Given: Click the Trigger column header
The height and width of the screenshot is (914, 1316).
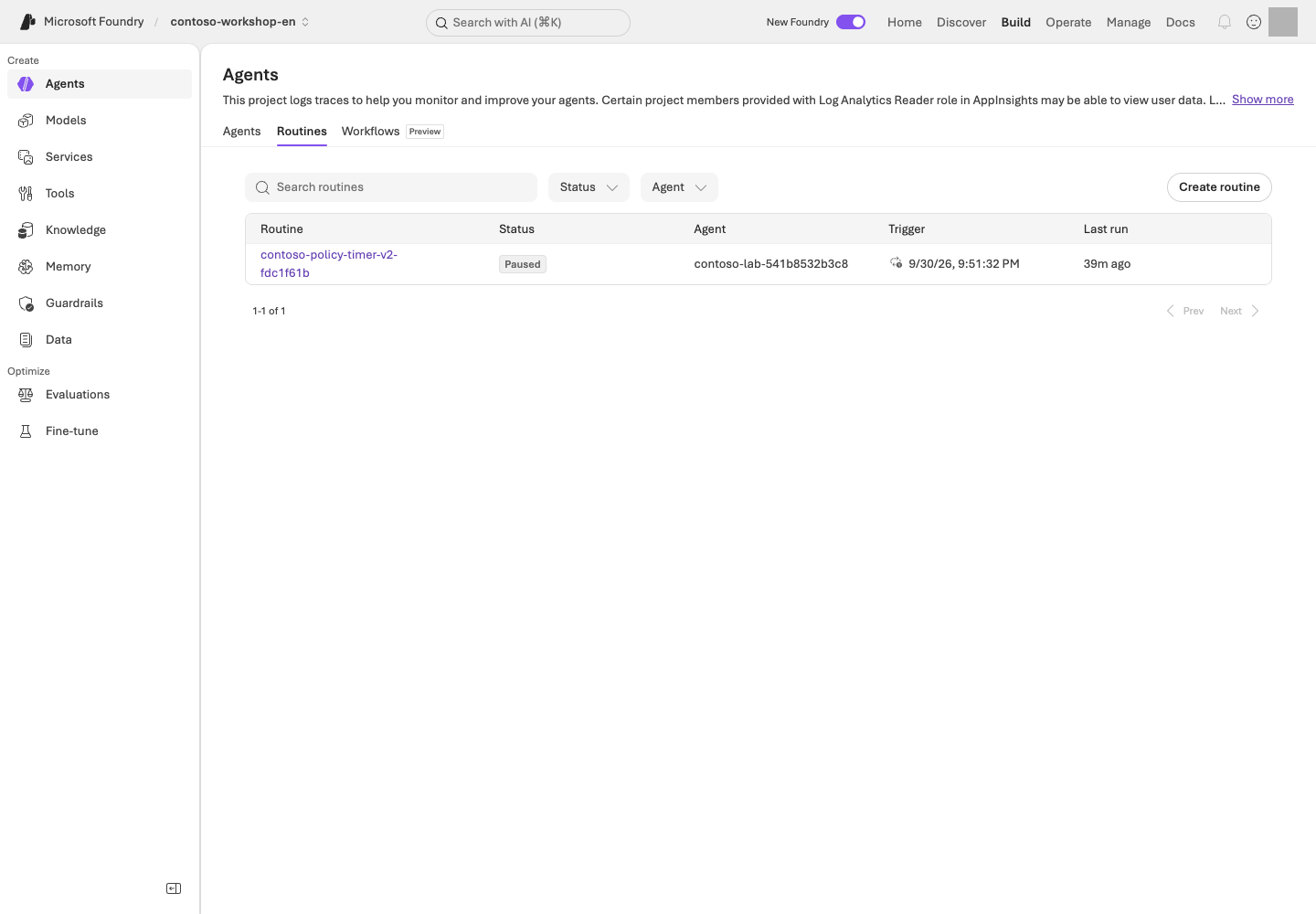Looking at the screenshot, I should point(907,229).
